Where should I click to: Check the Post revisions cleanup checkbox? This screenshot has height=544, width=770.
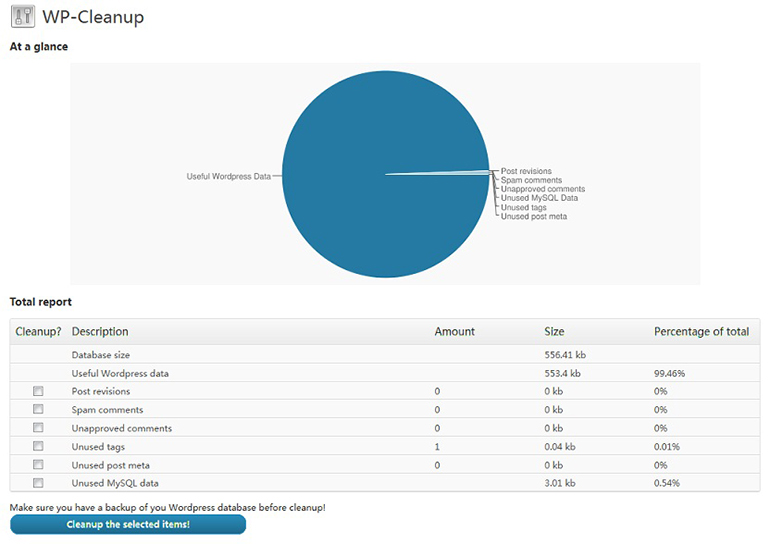38,391
